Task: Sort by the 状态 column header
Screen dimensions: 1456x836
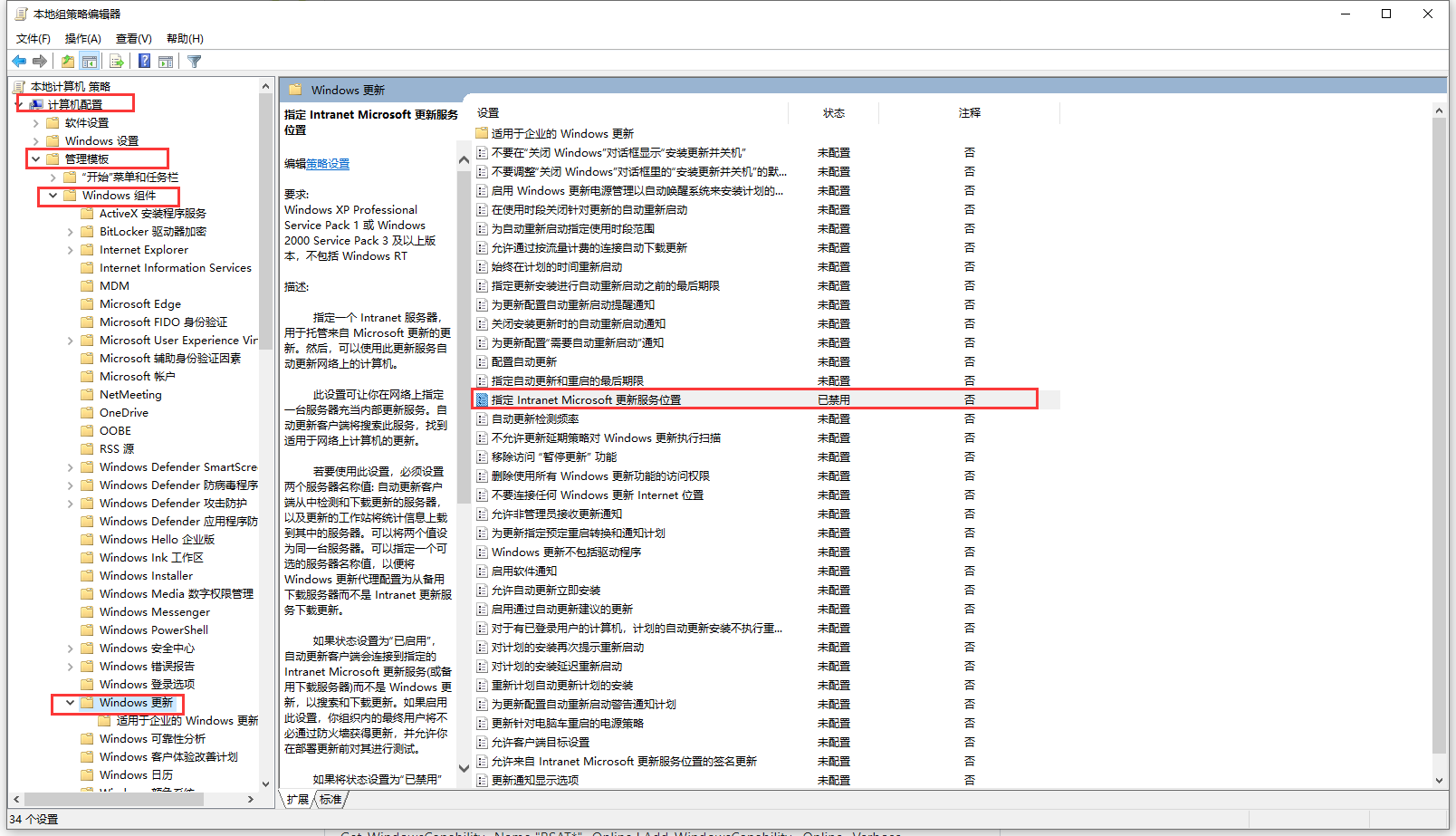Action: coord(833,113)
